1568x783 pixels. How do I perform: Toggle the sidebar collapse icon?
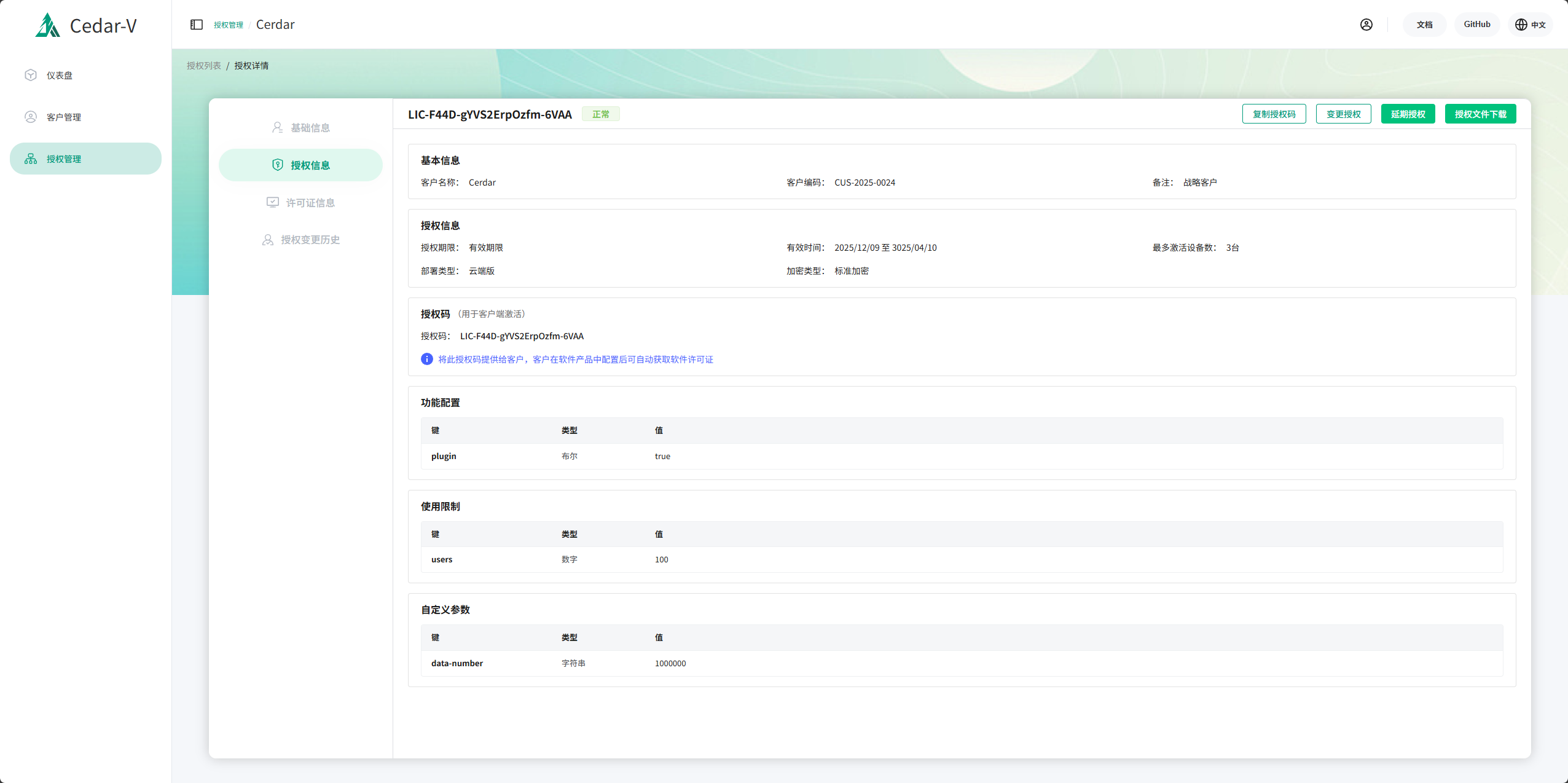coord(197,25)
